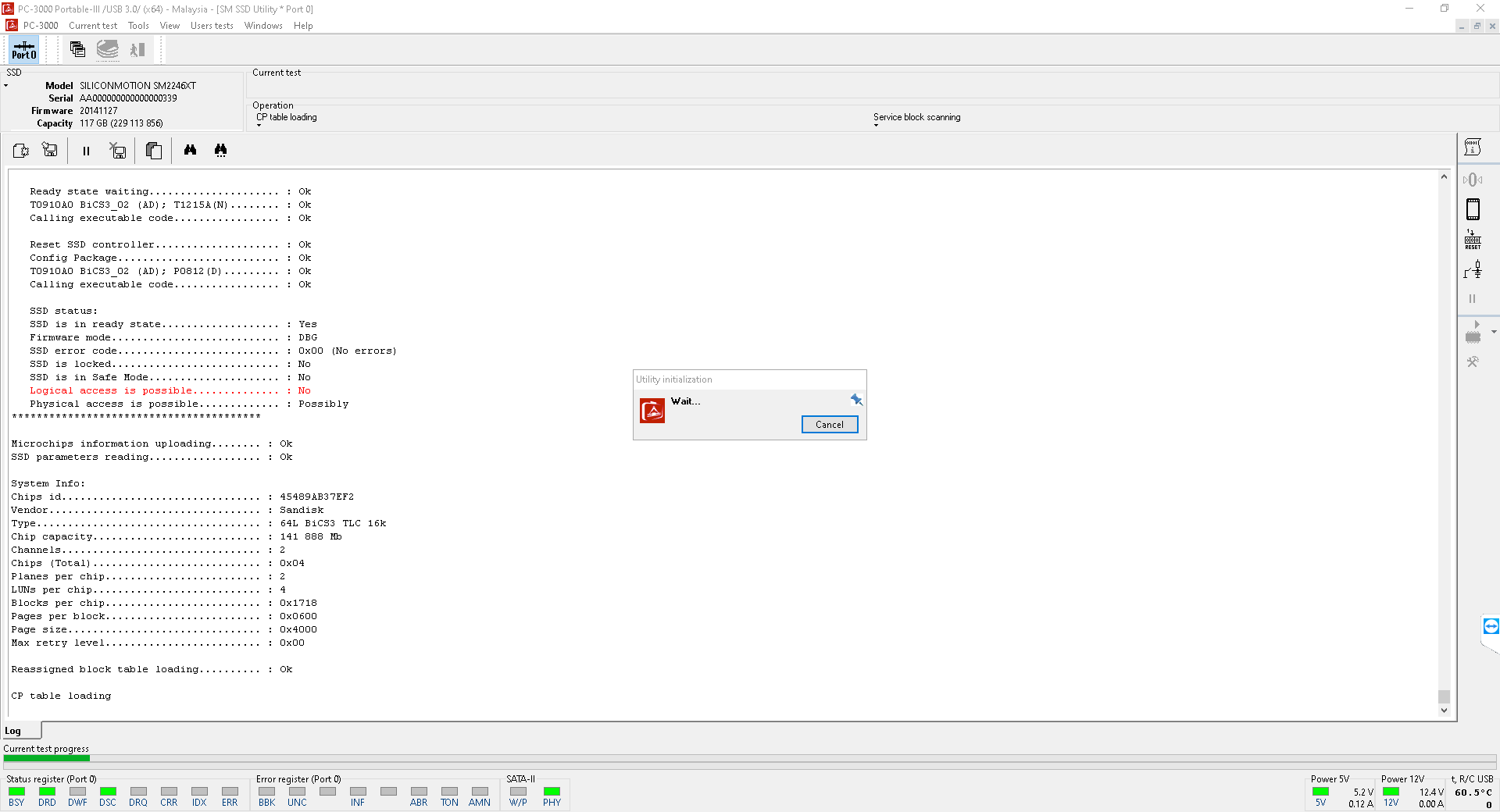Click the cascaded windows icon in toolbar
The width and height of the screenshot is (1500, 812).
pos(77,50)
